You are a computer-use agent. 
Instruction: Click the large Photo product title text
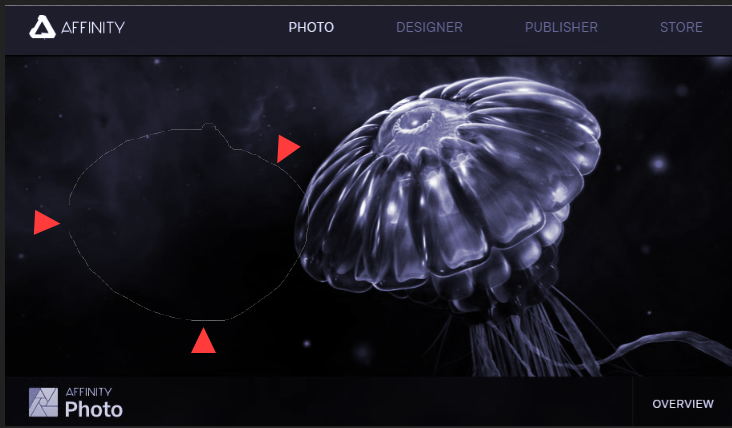(x=94, y=409)
